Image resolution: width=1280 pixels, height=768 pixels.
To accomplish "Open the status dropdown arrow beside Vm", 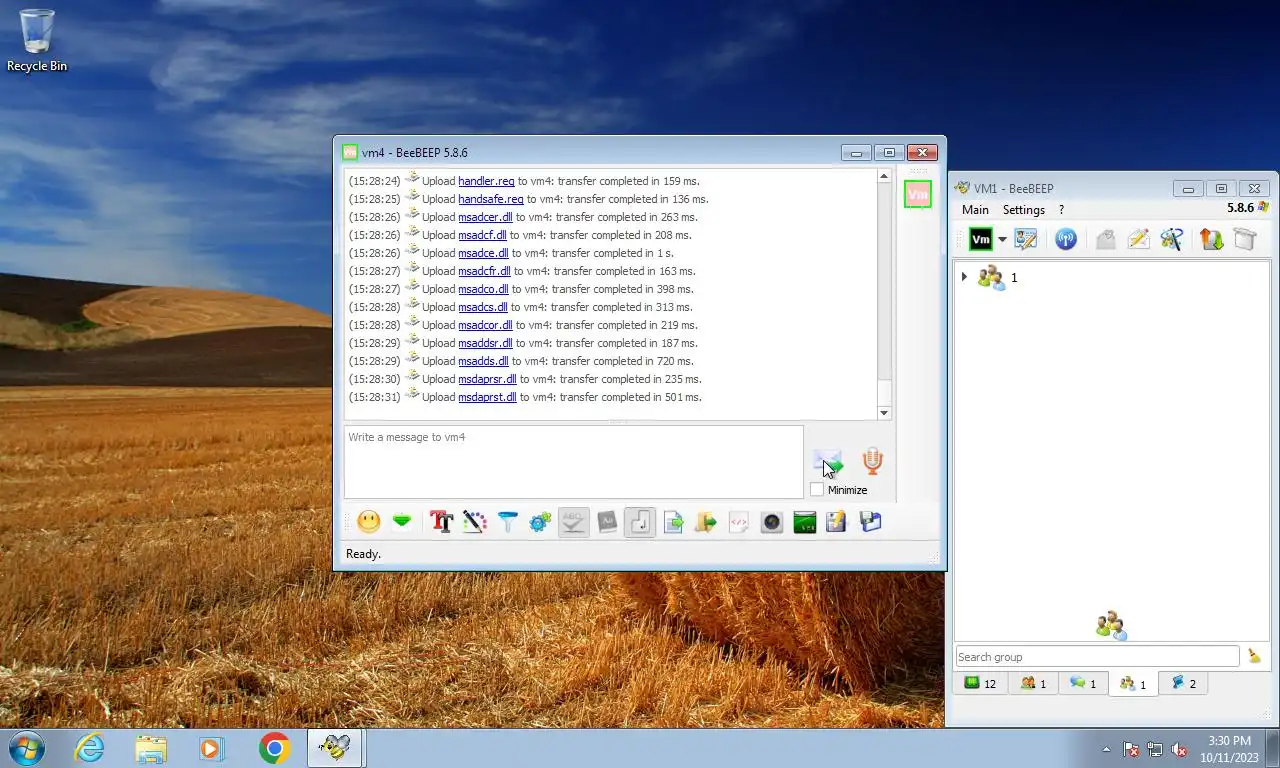I will (1002, 240).
